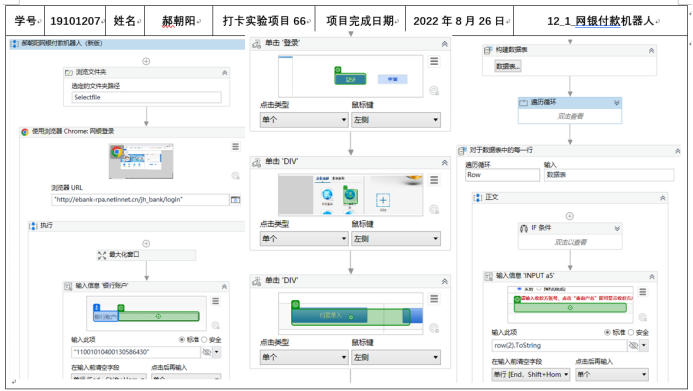
Task: Open hamburger menu of 输入信息 'INPUT a5' activity
Action: tap(643, 292)
